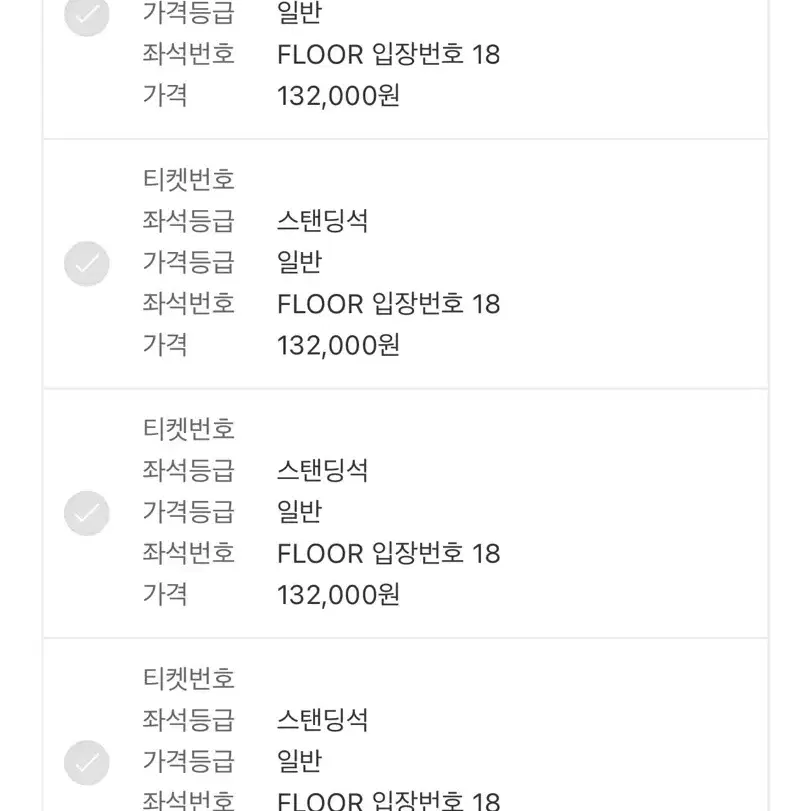Select 스탠딩석 seat grade in the second ticket

click(322, 221)
